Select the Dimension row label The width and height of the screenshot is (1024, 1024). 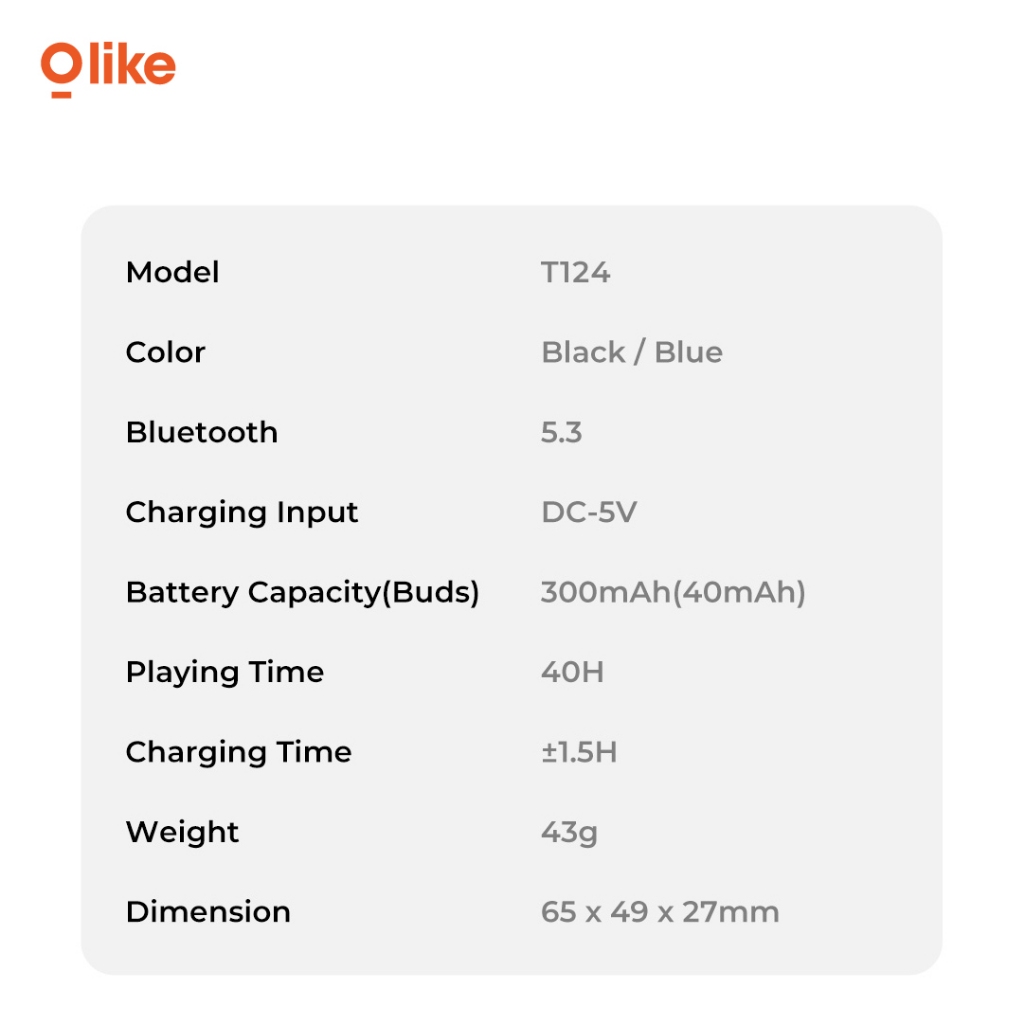(208, 912)
